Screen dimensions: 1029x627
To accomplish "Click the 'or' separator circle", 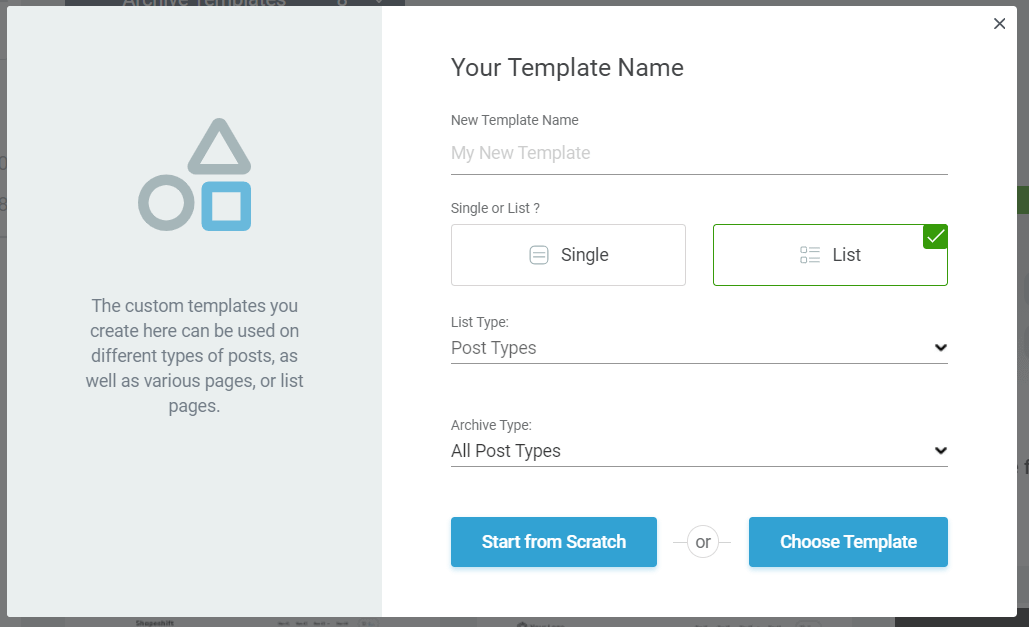I will [703, 542].
